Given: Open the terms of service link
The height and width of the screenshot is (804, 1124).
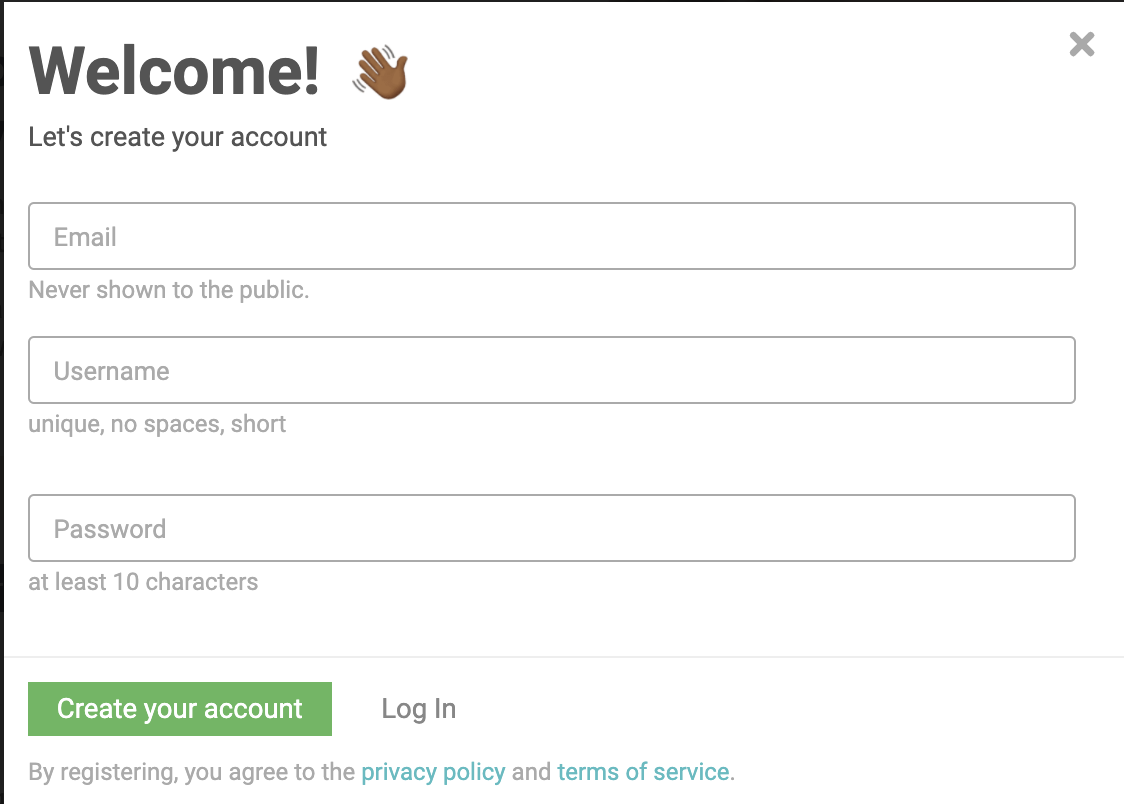Looking at the screenshot, I should (643, 772).
